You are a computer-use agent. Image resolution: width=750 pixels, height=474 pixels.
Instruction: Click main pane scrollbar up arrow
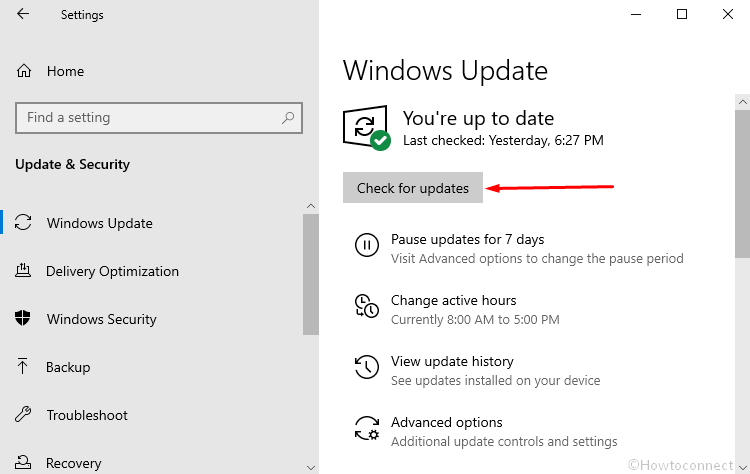[x=742, y=102]
